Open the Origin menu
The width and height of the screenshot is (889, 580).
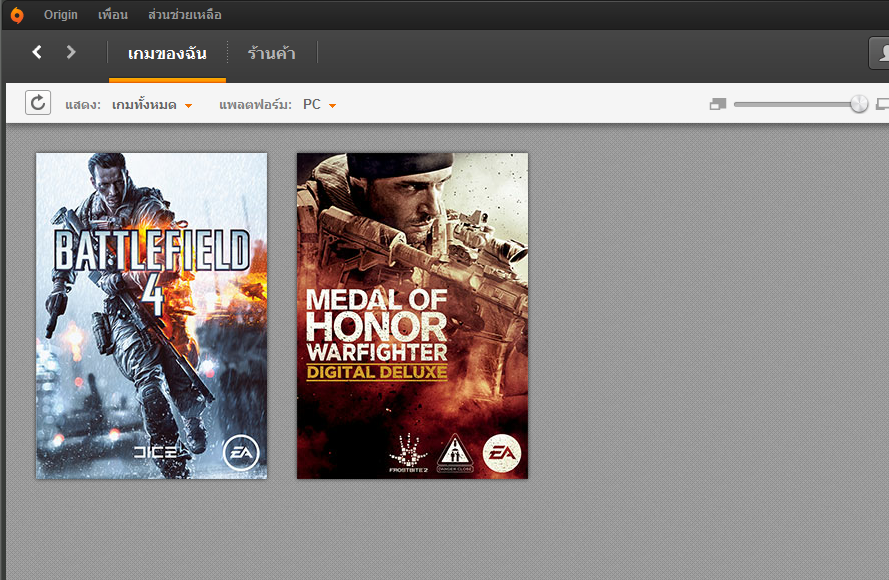point(61,15)
